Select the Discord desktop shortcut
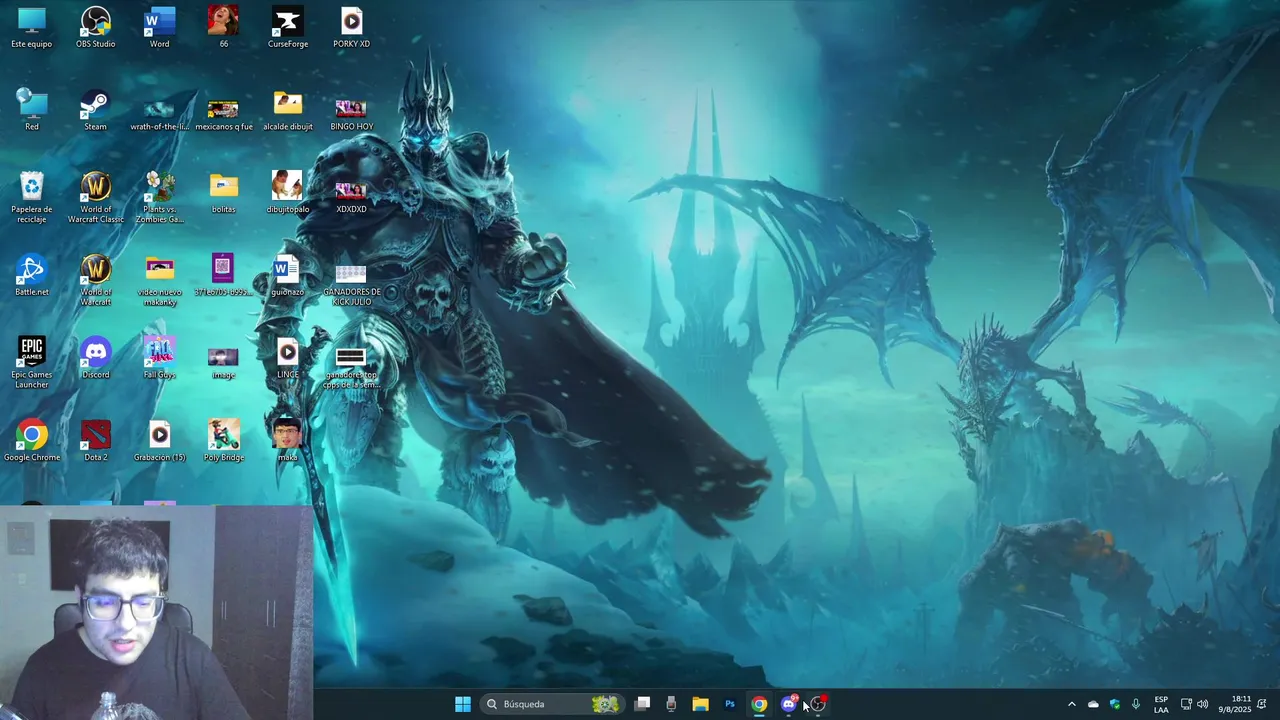The image size is (1280, 720). coord(96,357)
